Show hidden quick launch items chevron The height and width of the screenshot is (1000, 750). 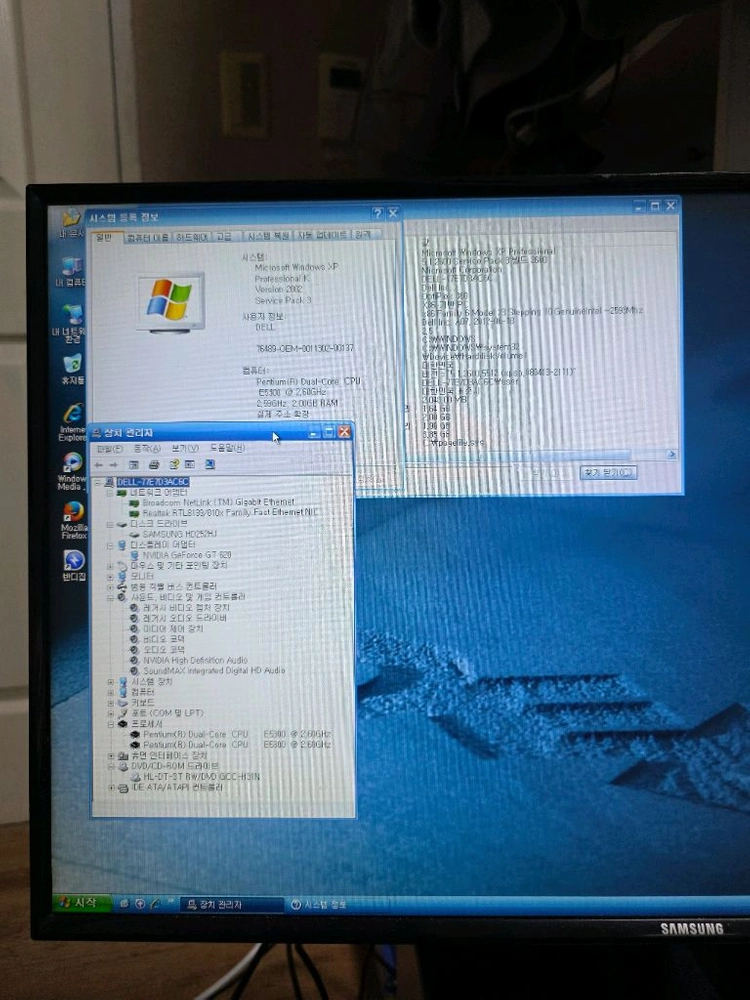point(170,902)
